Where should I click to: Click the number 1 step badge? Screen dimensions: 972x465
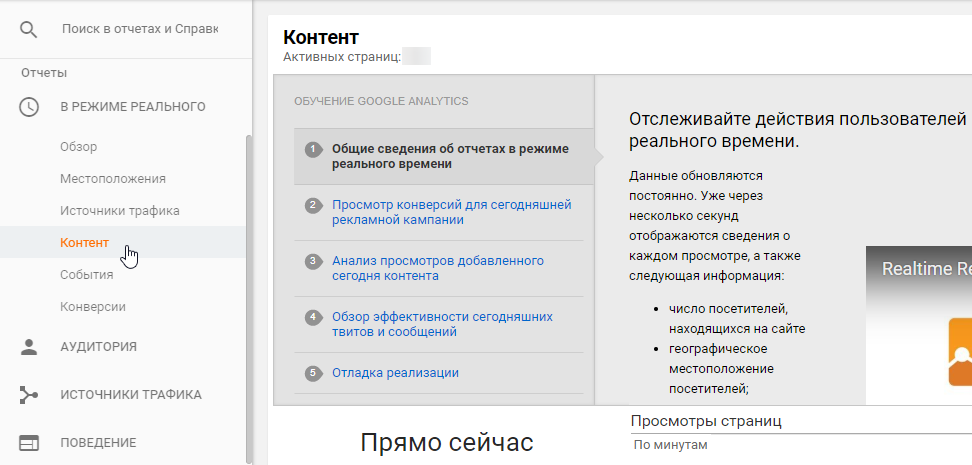(x=313, y=149)
